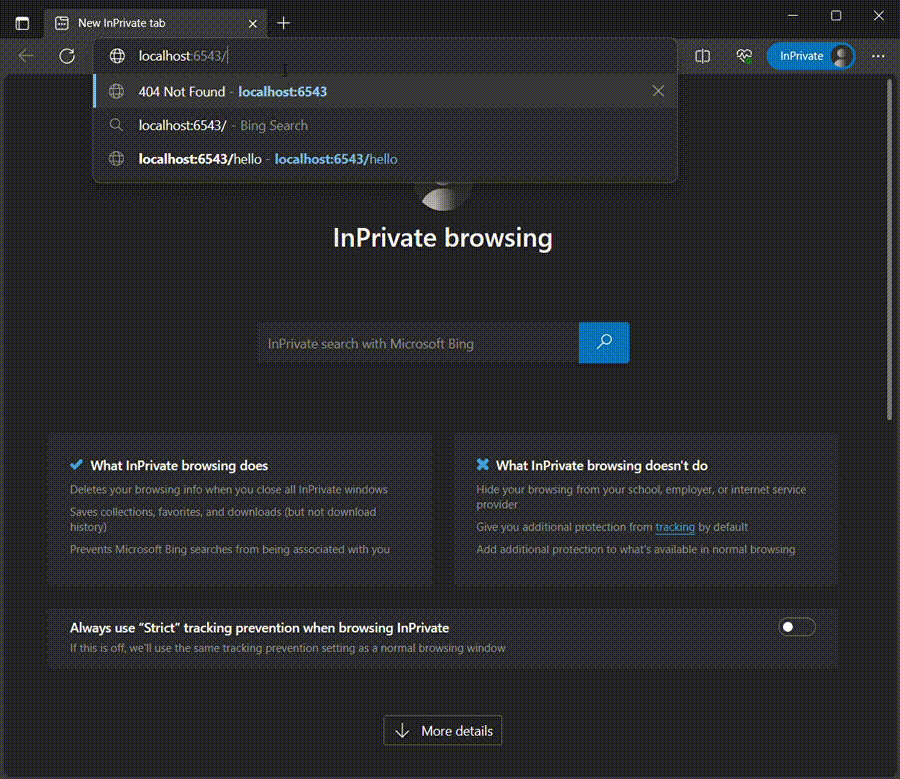Click What InPrivate browsing does heading
This screenshot has width=900, height=779.
point(179,466)
